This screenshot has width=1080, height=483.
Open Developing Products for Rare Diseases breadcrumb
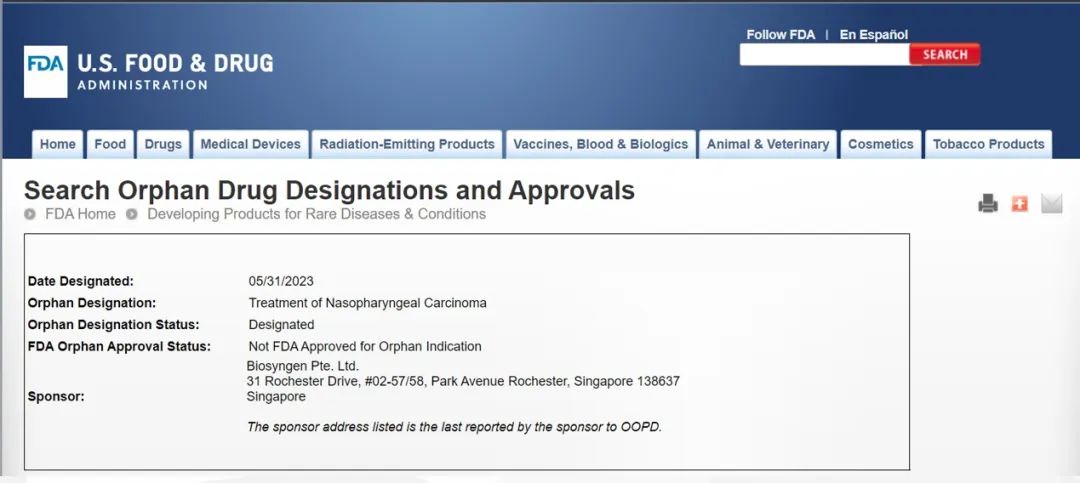click(x=316, y=214)
